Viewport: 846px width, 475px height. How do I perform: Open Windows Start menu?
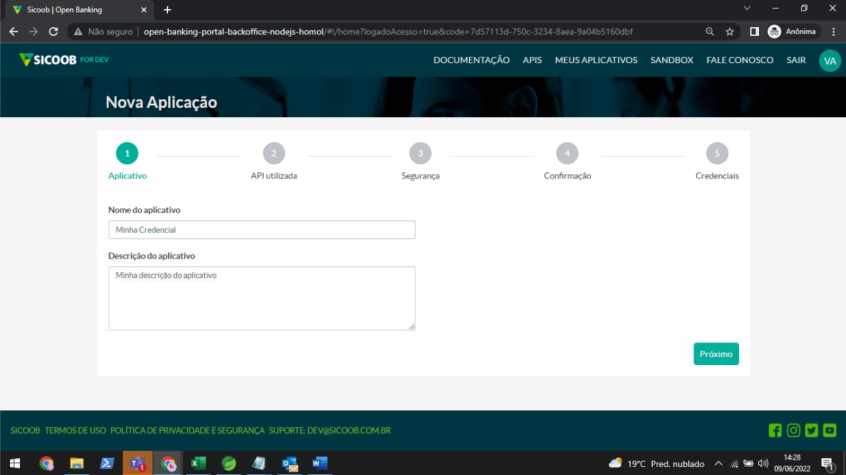pos(15,463)
